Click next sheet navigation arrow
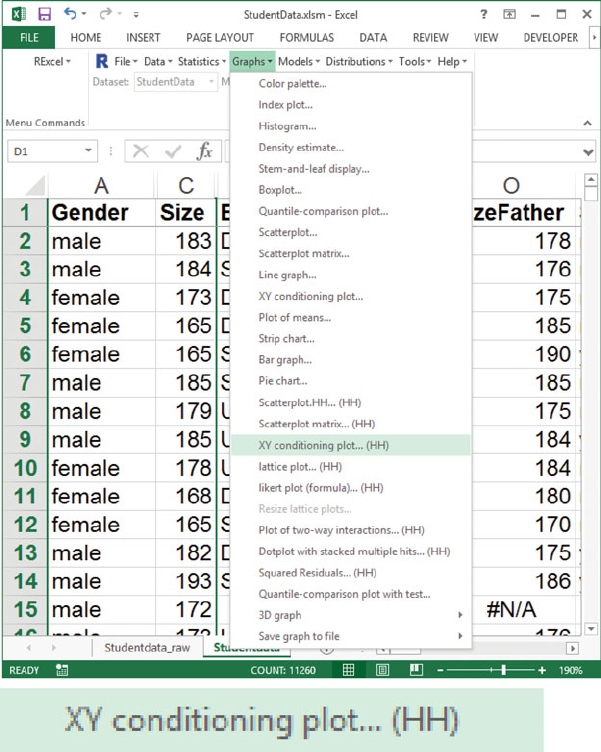601x752 pixels. click(x=54, y=648)
